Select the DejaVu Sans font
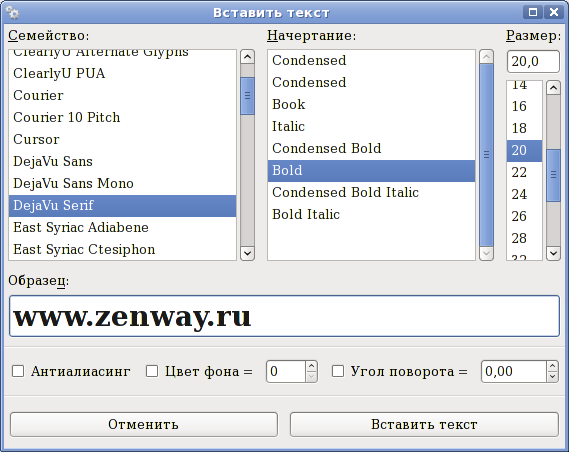The width and height of the screenshot is (569, 452). coord(122,161)
